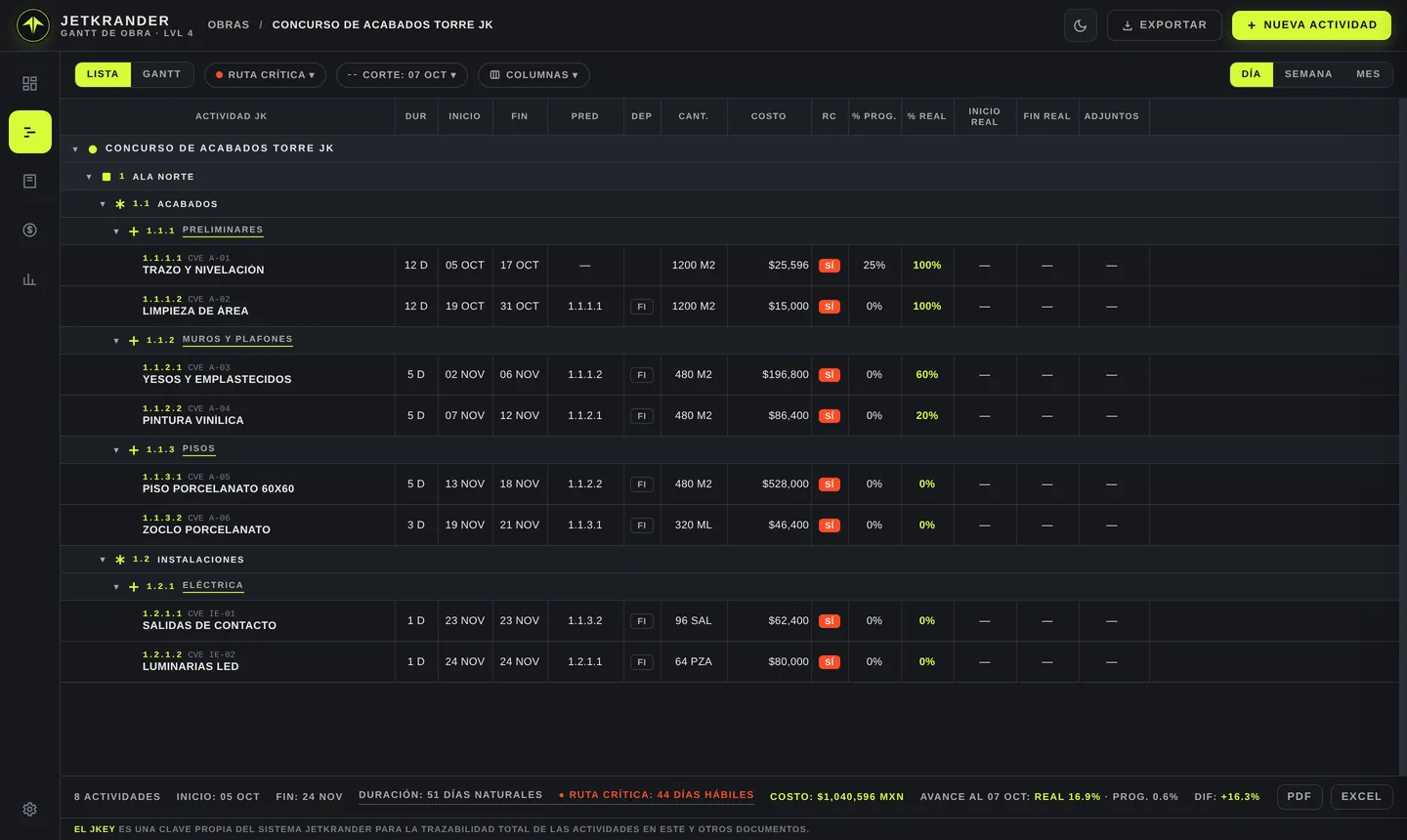
Task: Open the documents sidebar icon
Action: click(30, 181)
